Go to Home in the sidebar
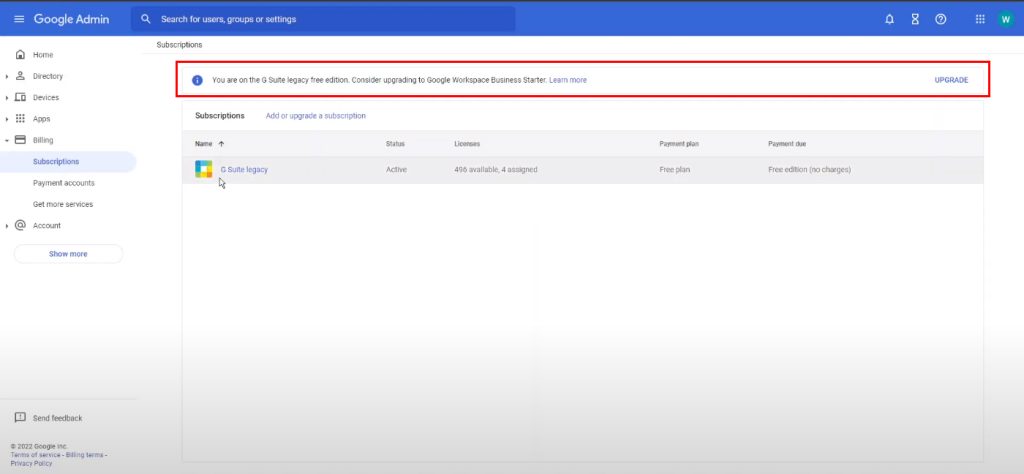 (x=43, y=55)
